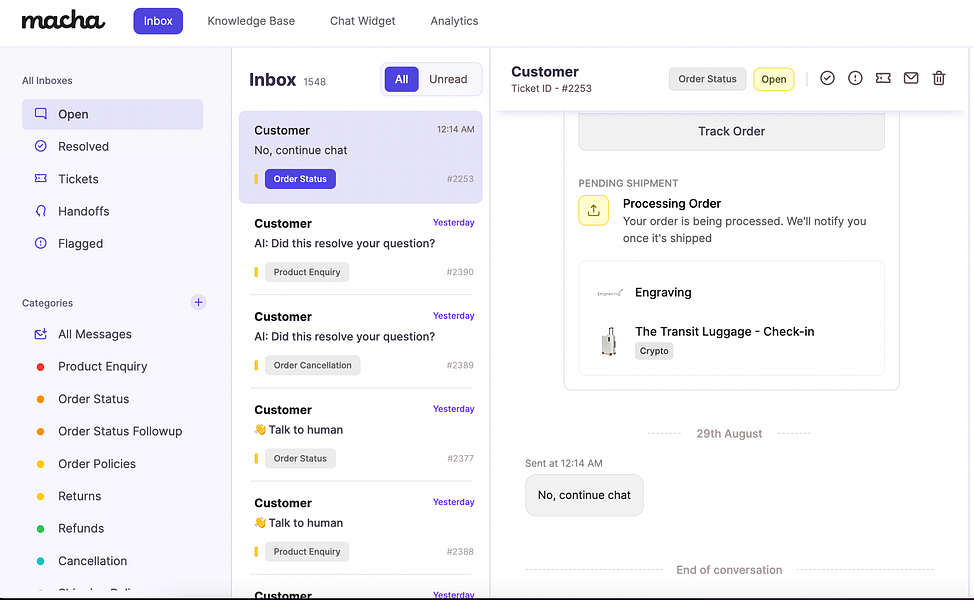The image size is (974, 600).
Task: Click the Handoffs headset icon
Action: pos(40,211)
